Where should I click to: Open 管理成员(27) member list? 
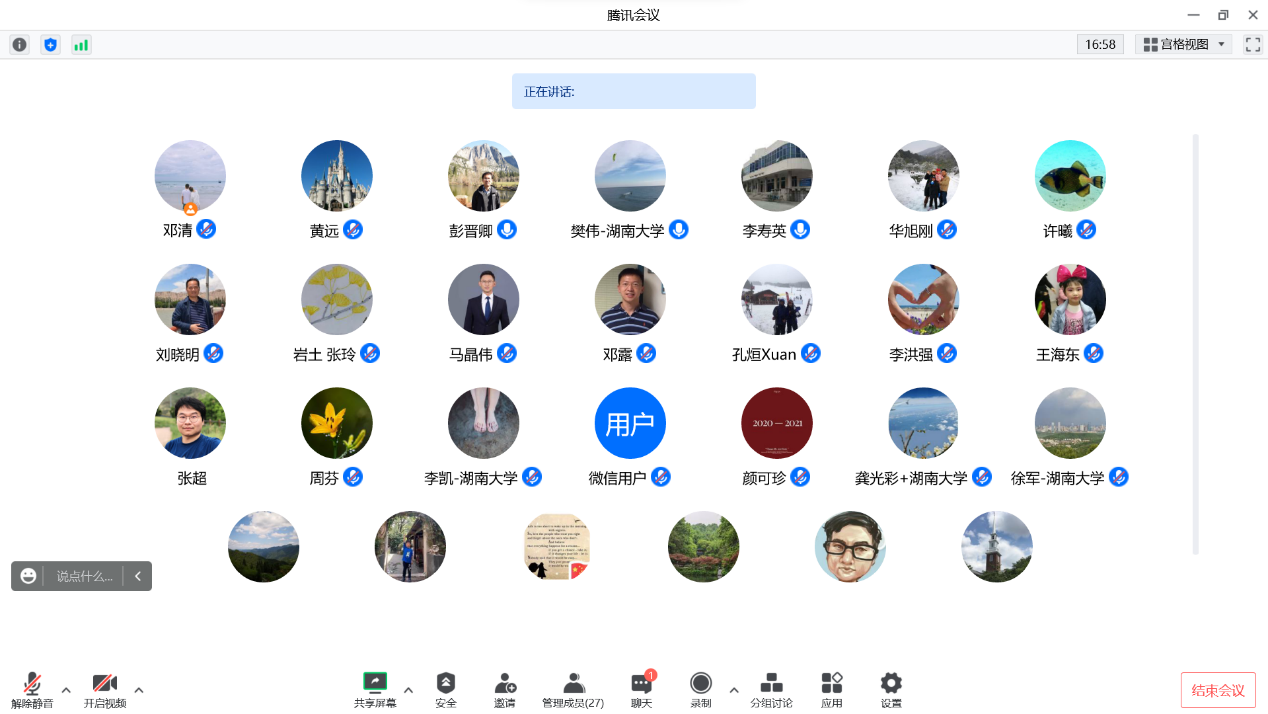coord(573,689)
